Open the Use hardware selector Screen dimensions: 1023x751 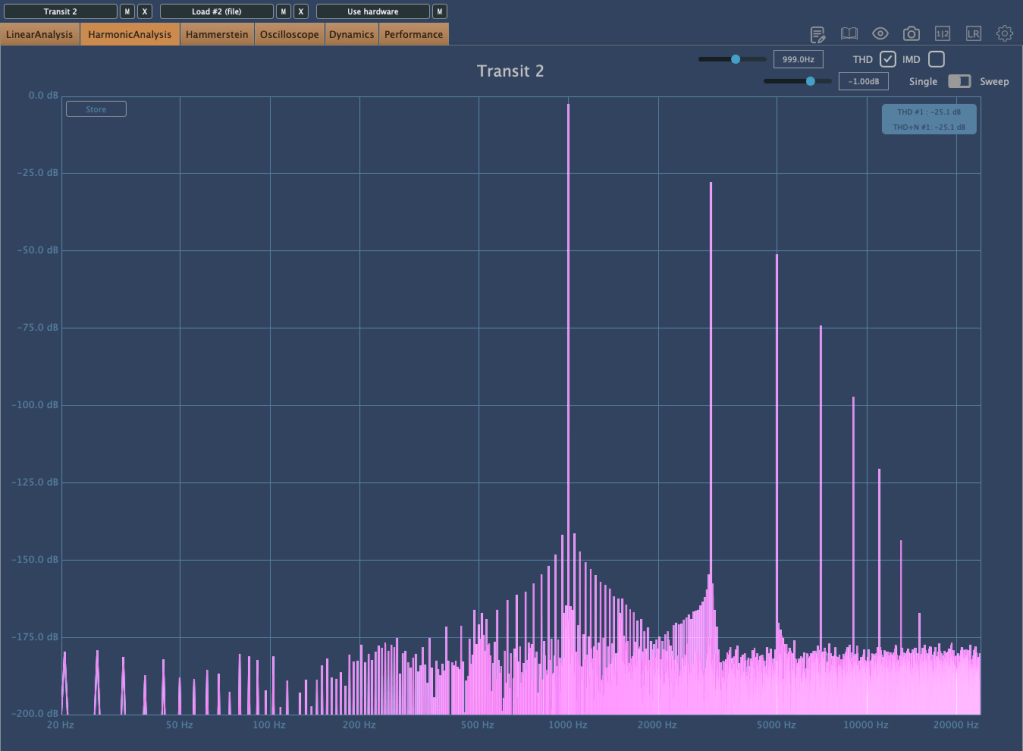(373, 12)
